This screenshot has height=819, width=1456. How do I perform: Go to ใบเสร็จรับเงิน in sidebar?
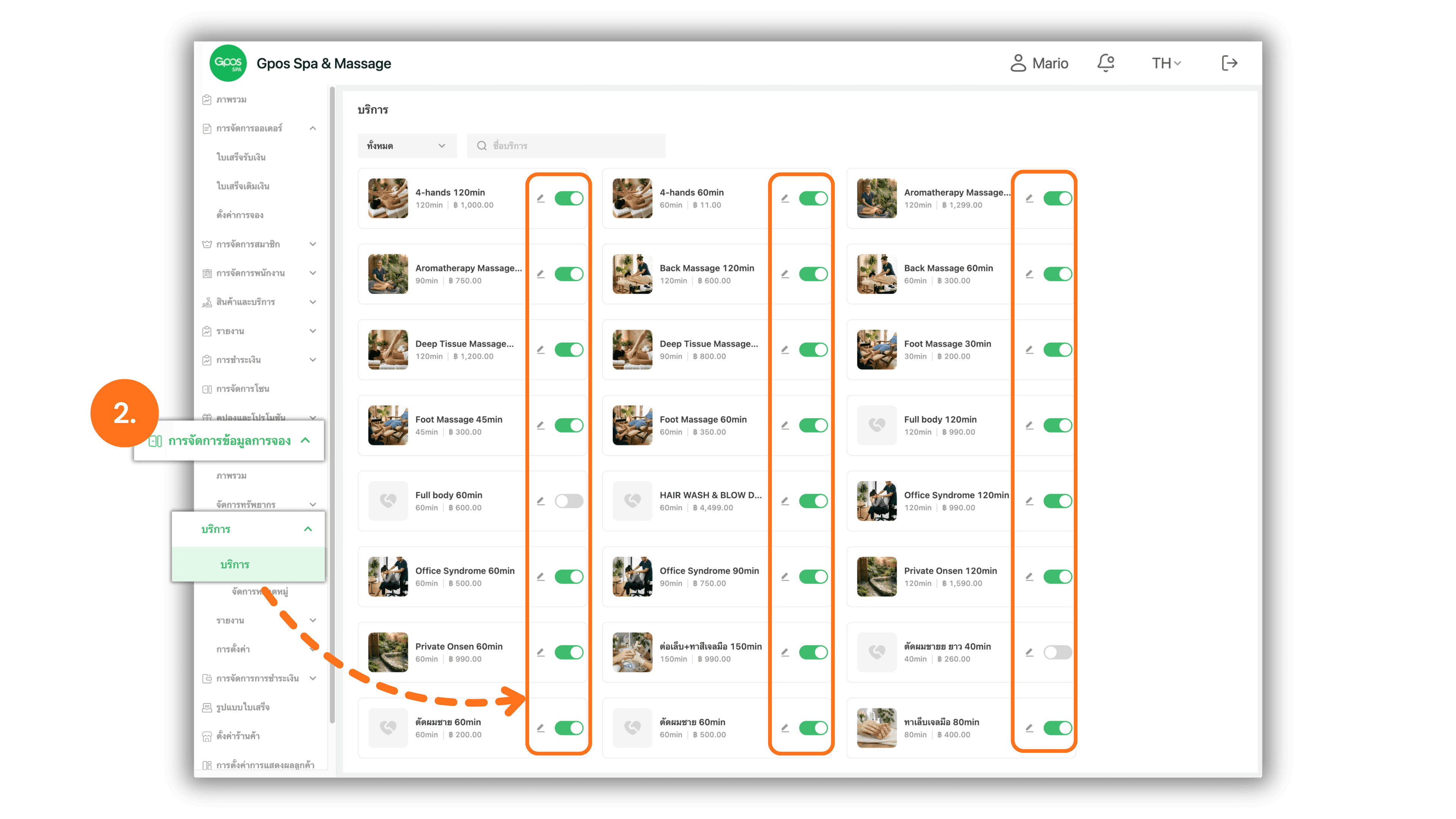pyautogui.click(x=241, y=158)
